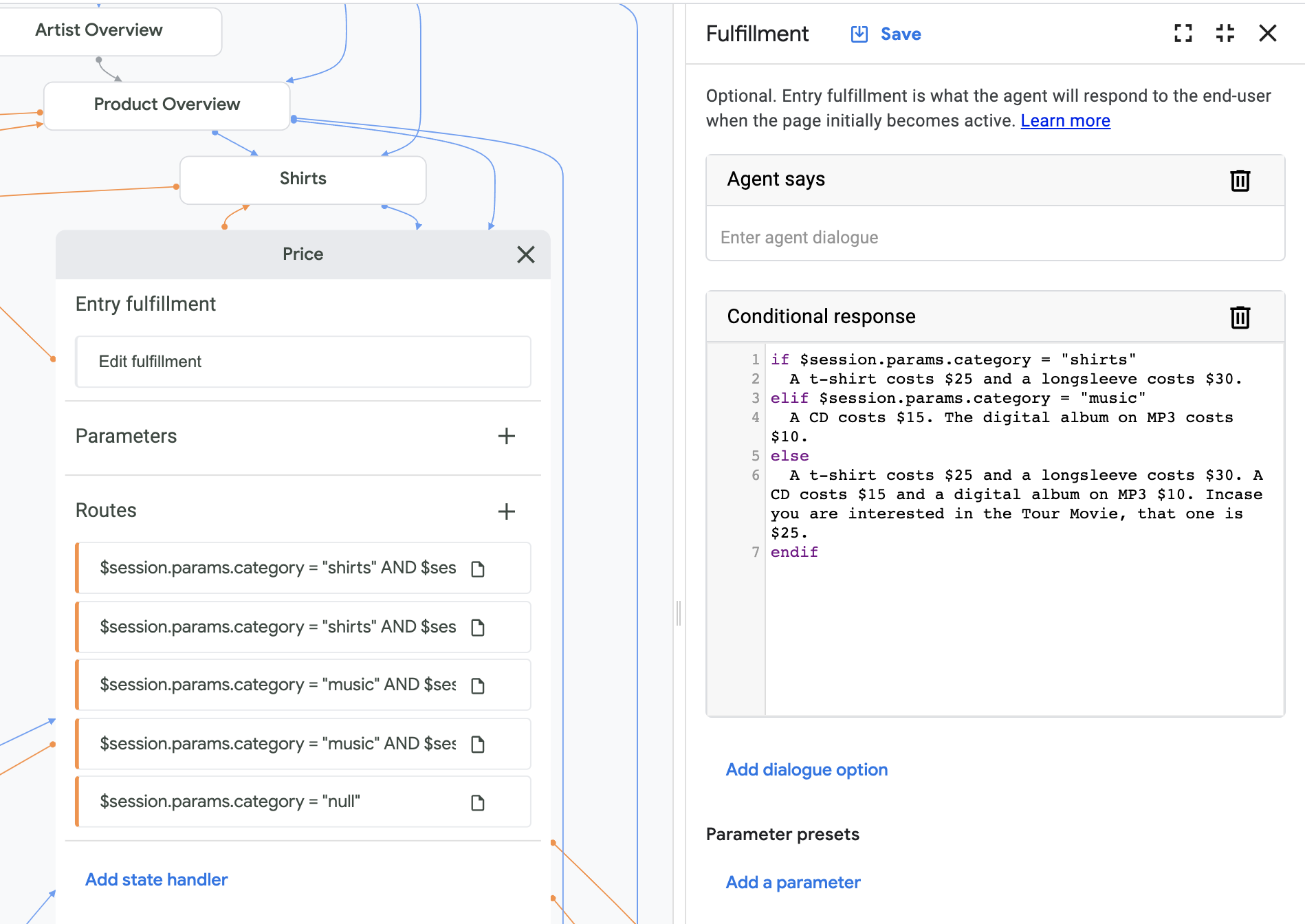The image size is (1305, 924).
Task: Delete the Agent says response
Action: [1240, 180]
